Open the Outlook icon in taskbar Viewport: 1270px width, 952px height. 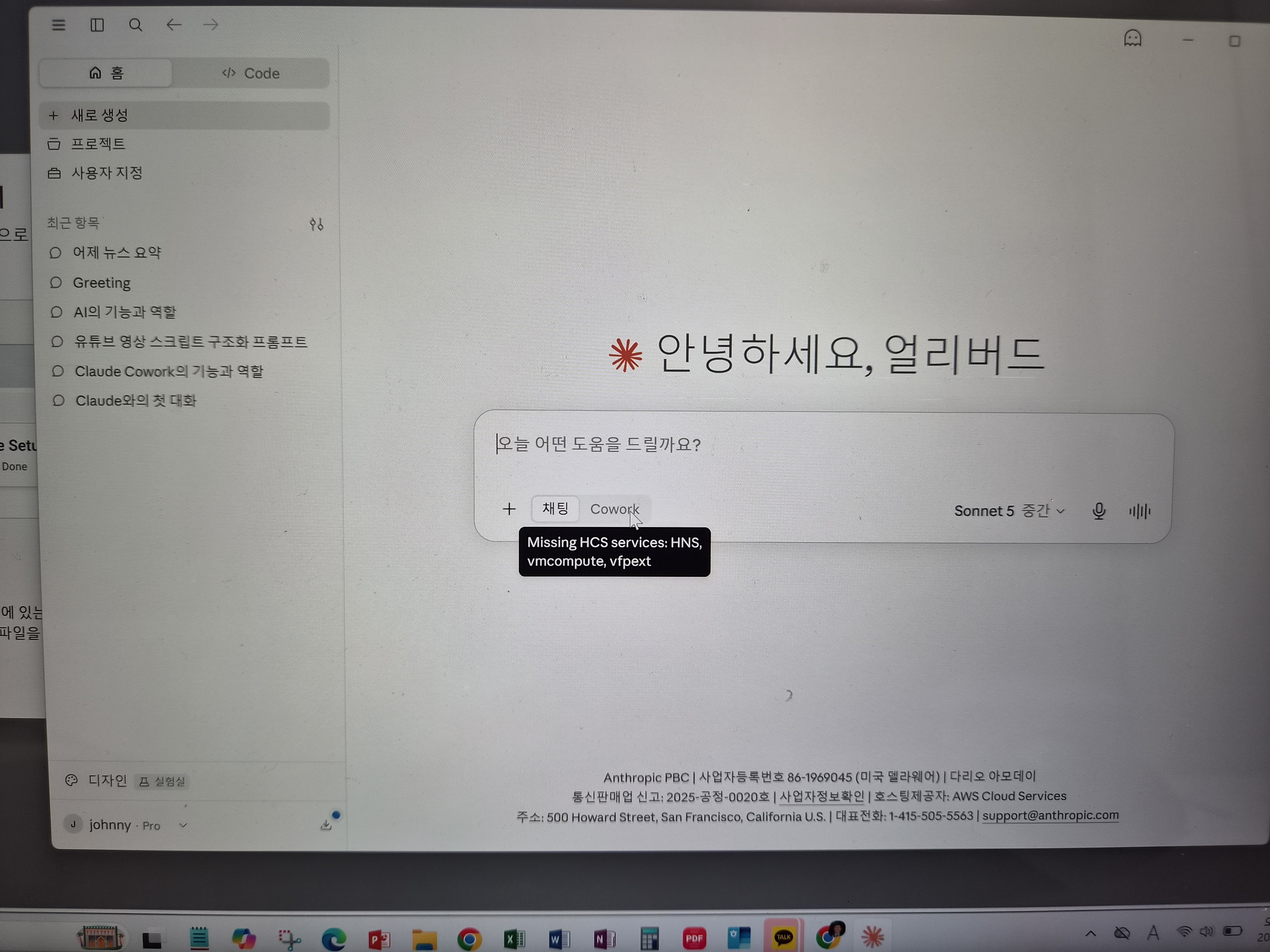click(x=739, y=938)
